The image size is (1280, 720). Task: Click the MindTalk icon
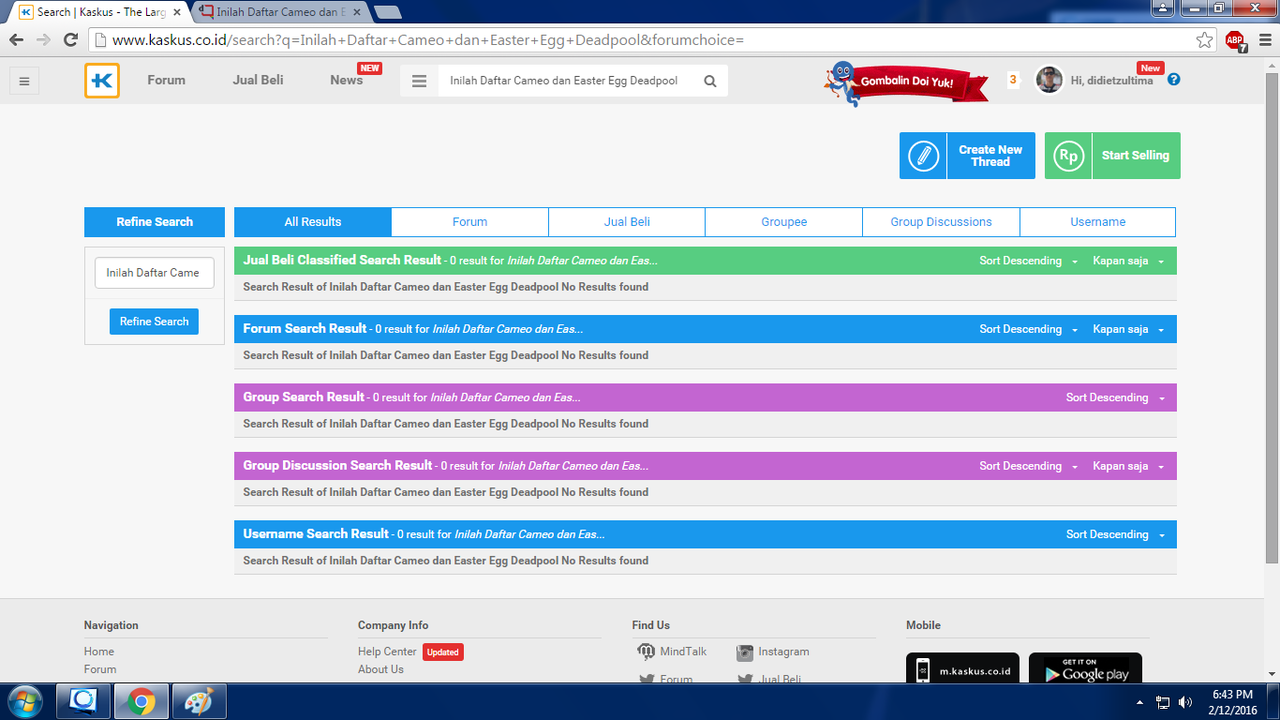tap(646, 652)
